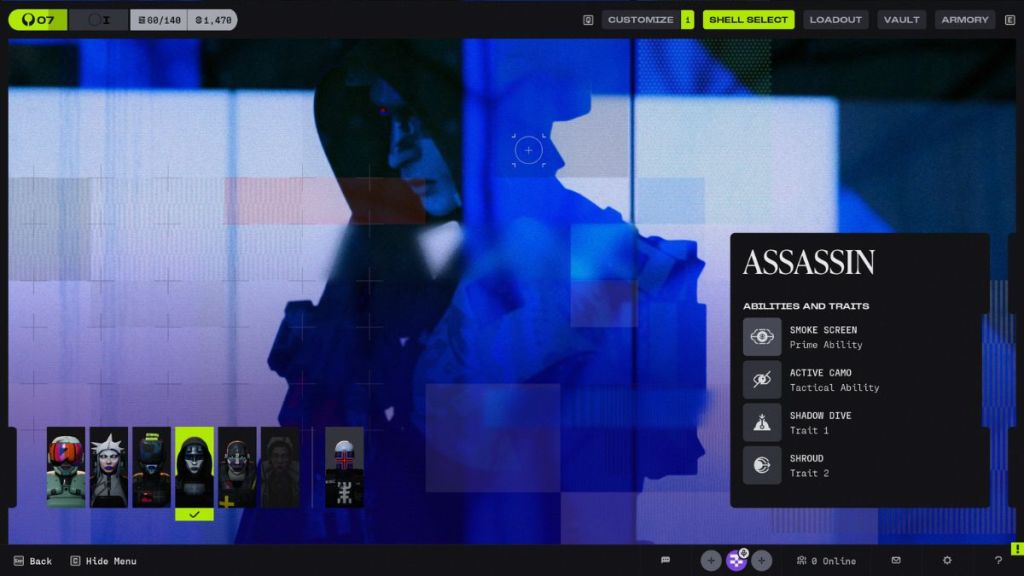
Task: Open the Customize menu
Action: point(640,20)
